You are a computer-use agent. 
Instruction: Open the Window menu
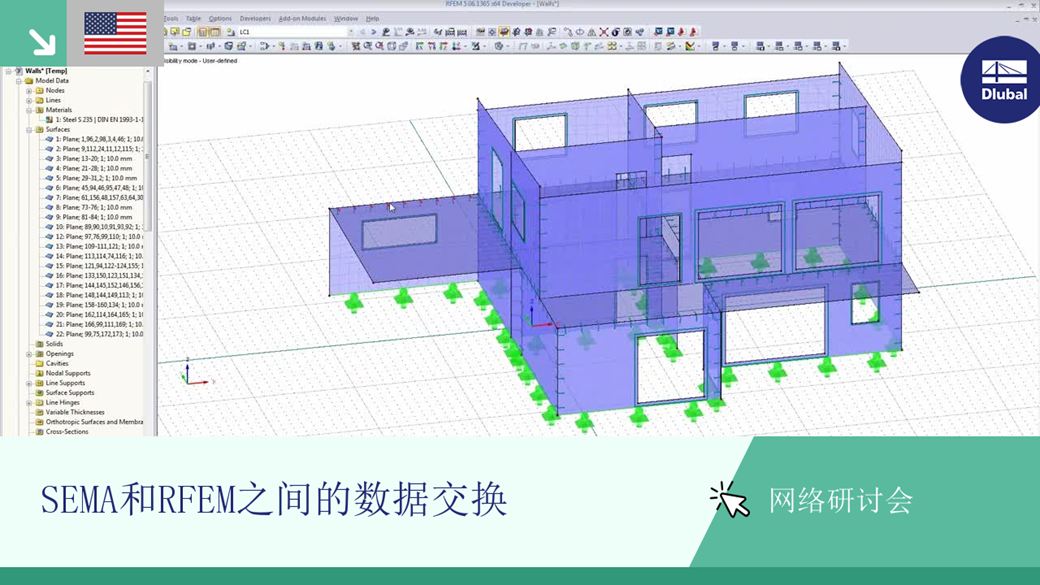tap(346, 19)
